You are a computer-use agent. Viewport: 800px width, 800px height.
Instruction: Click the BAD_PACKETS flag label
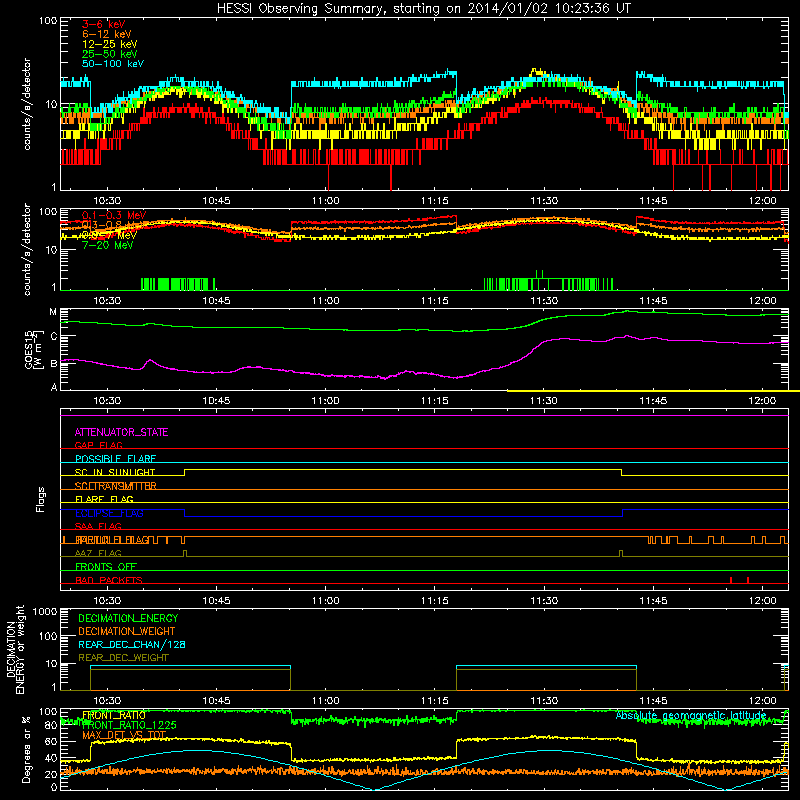point(109,580)
